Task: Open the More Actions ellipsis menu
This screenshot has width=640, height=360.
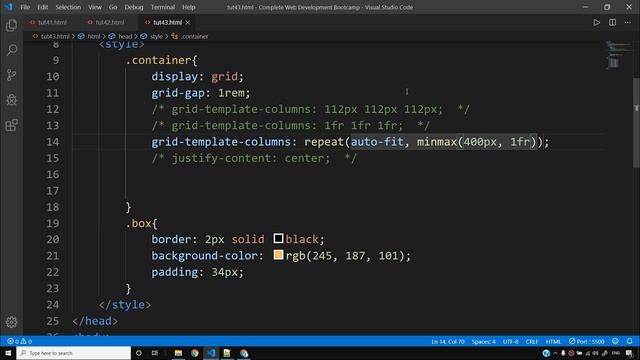Action: [x=628, y=22]
